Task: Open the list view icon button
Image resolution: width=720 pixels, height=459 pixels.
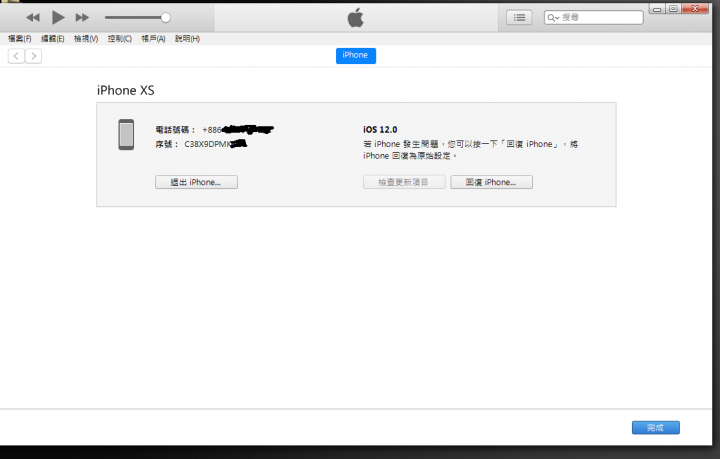Action: 519,17
